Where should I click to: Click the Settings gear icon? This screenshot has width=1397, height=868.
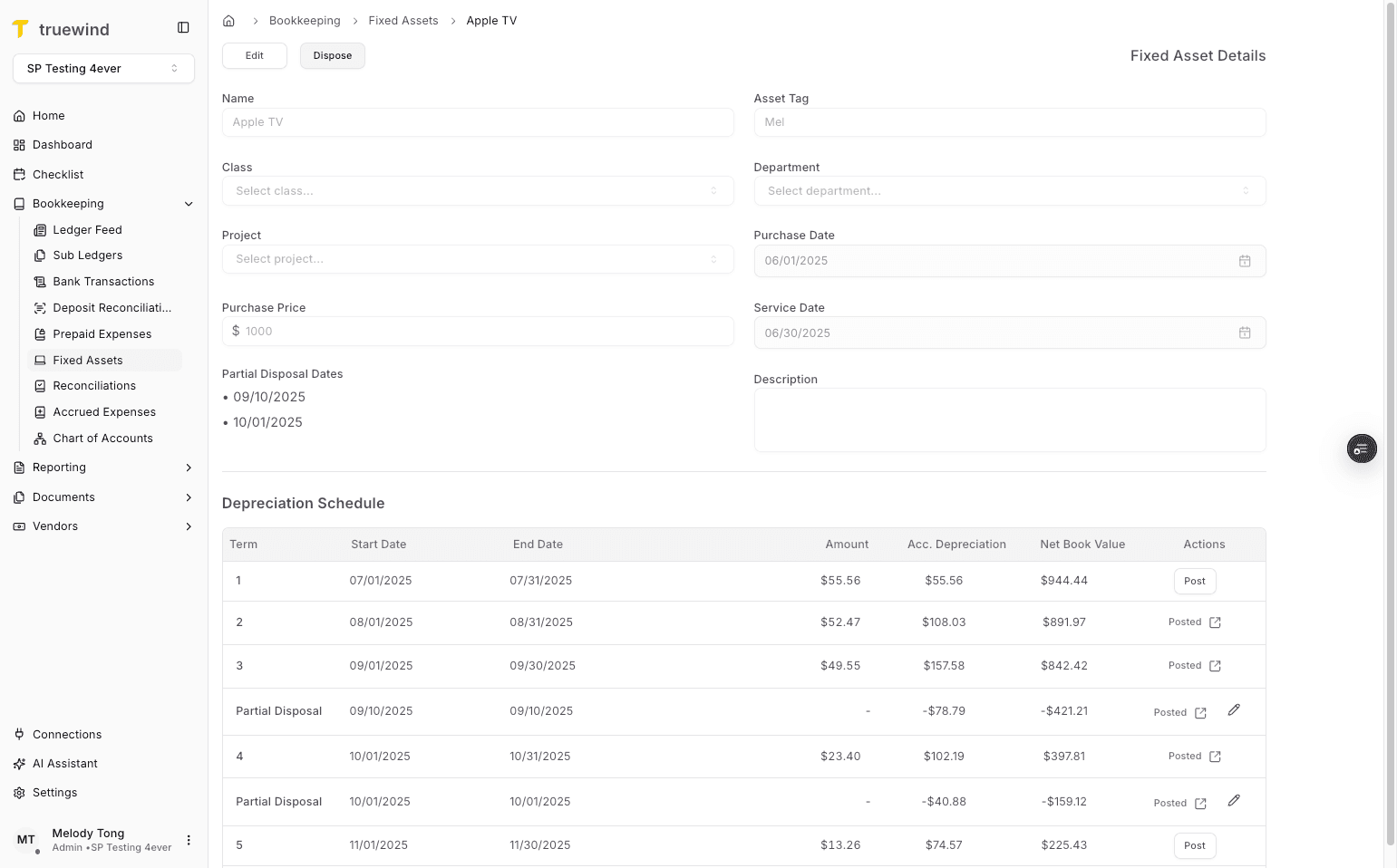[19, 792]
